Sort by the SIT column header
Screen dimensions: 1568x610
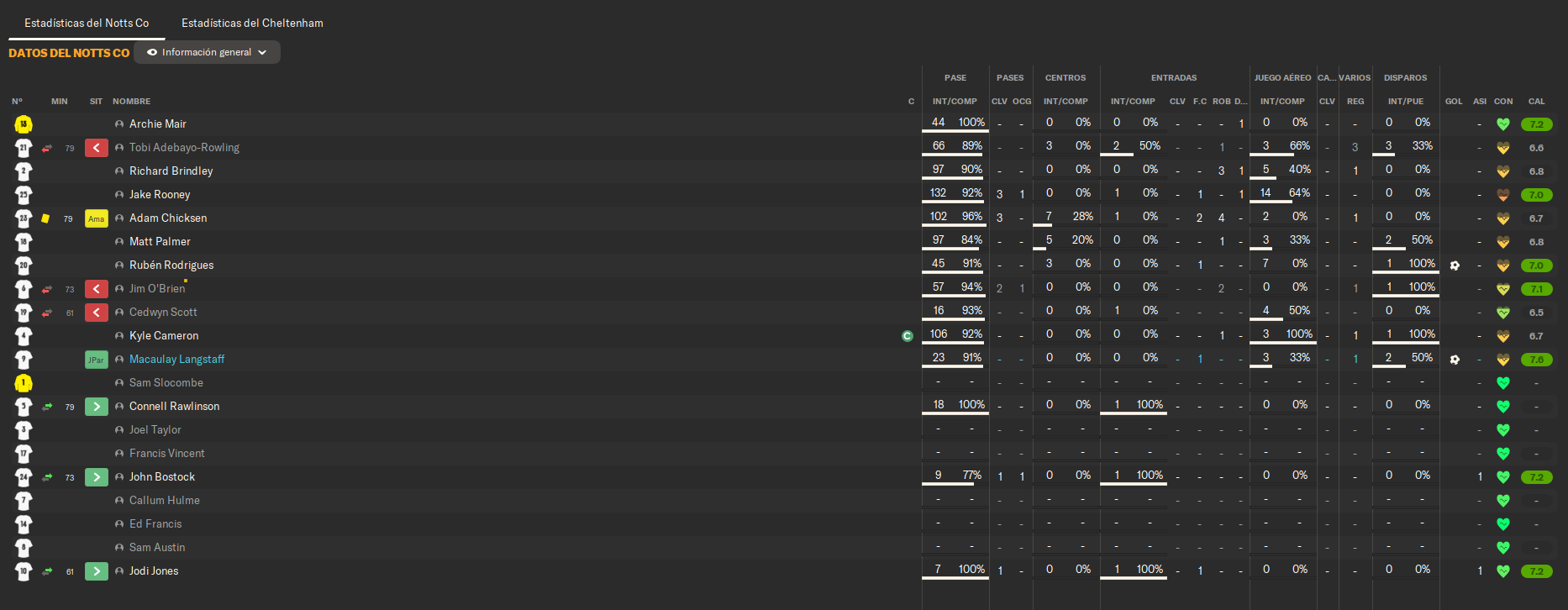click(x=96, y=102)
